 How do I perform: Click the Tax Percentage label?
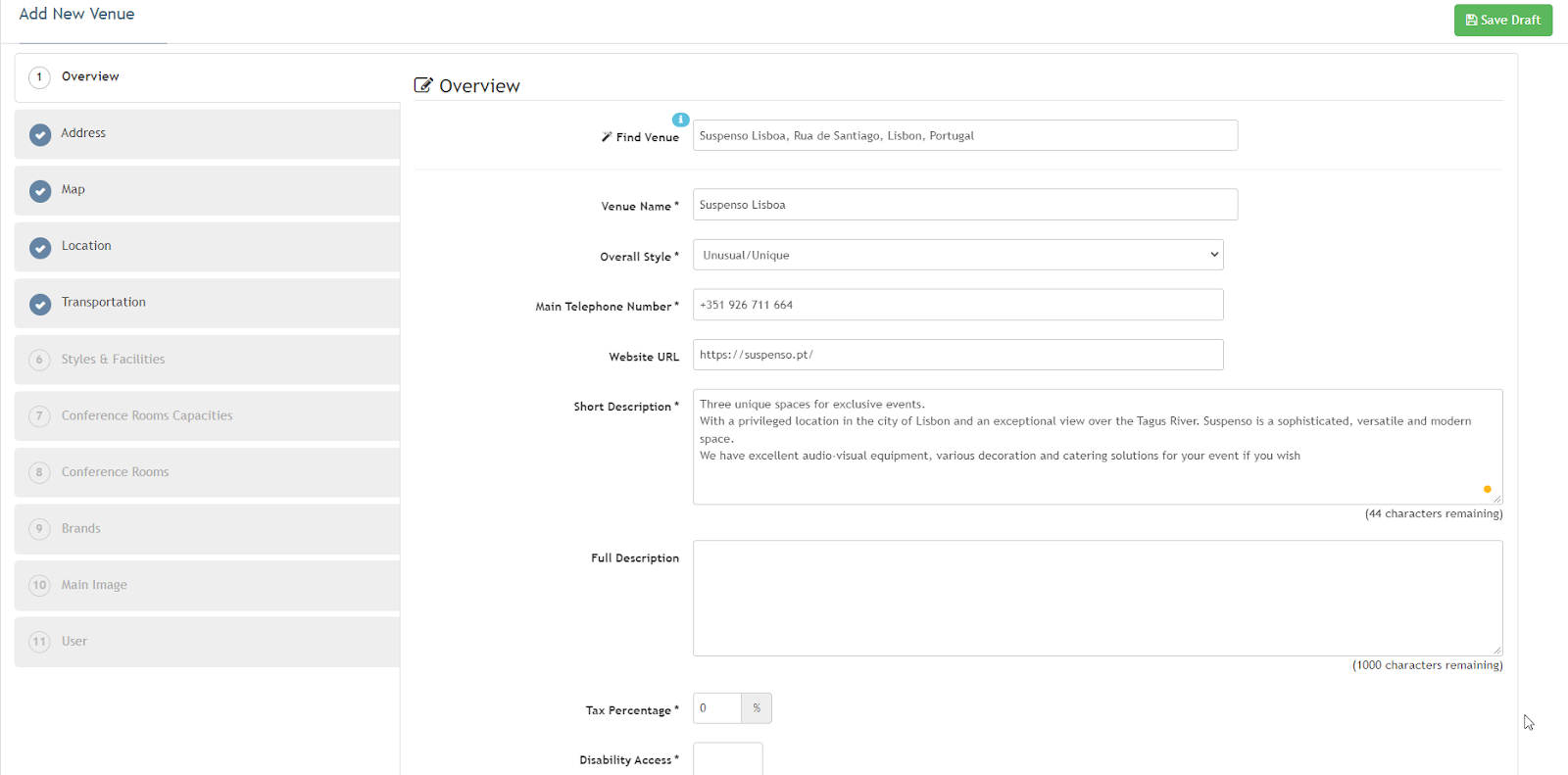click(x=632, y=710)
